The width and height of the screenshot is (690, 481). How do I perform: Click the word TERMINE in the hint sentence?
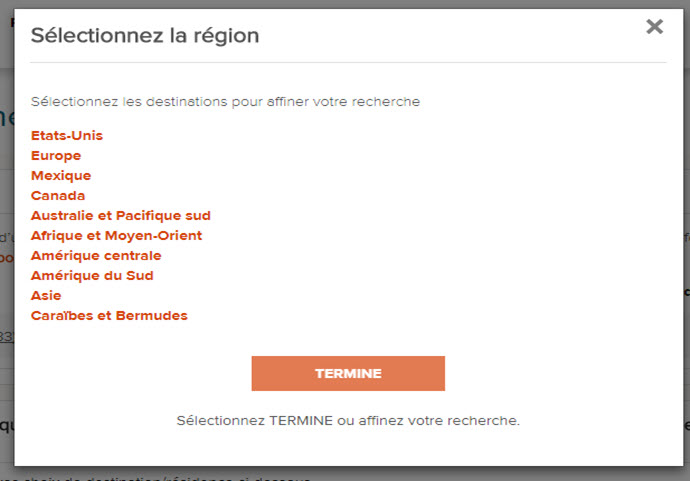coord(301,421)
